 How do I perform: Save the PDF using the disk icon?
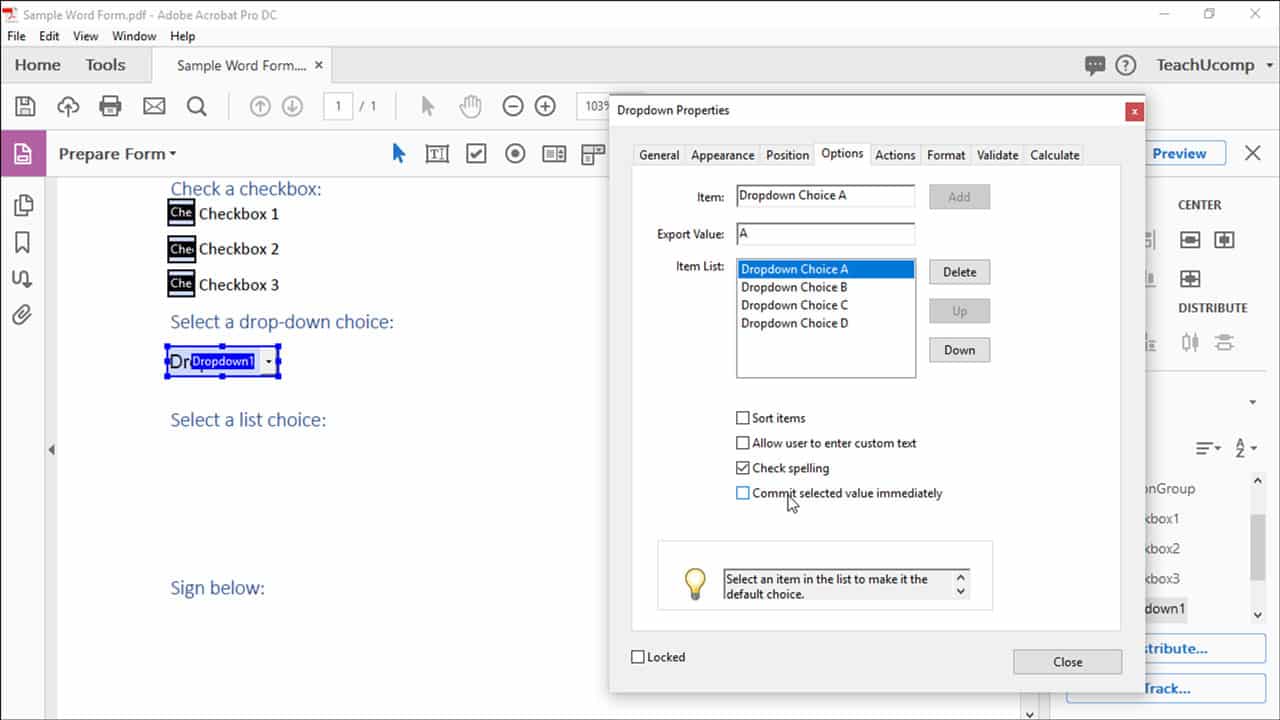25,105
